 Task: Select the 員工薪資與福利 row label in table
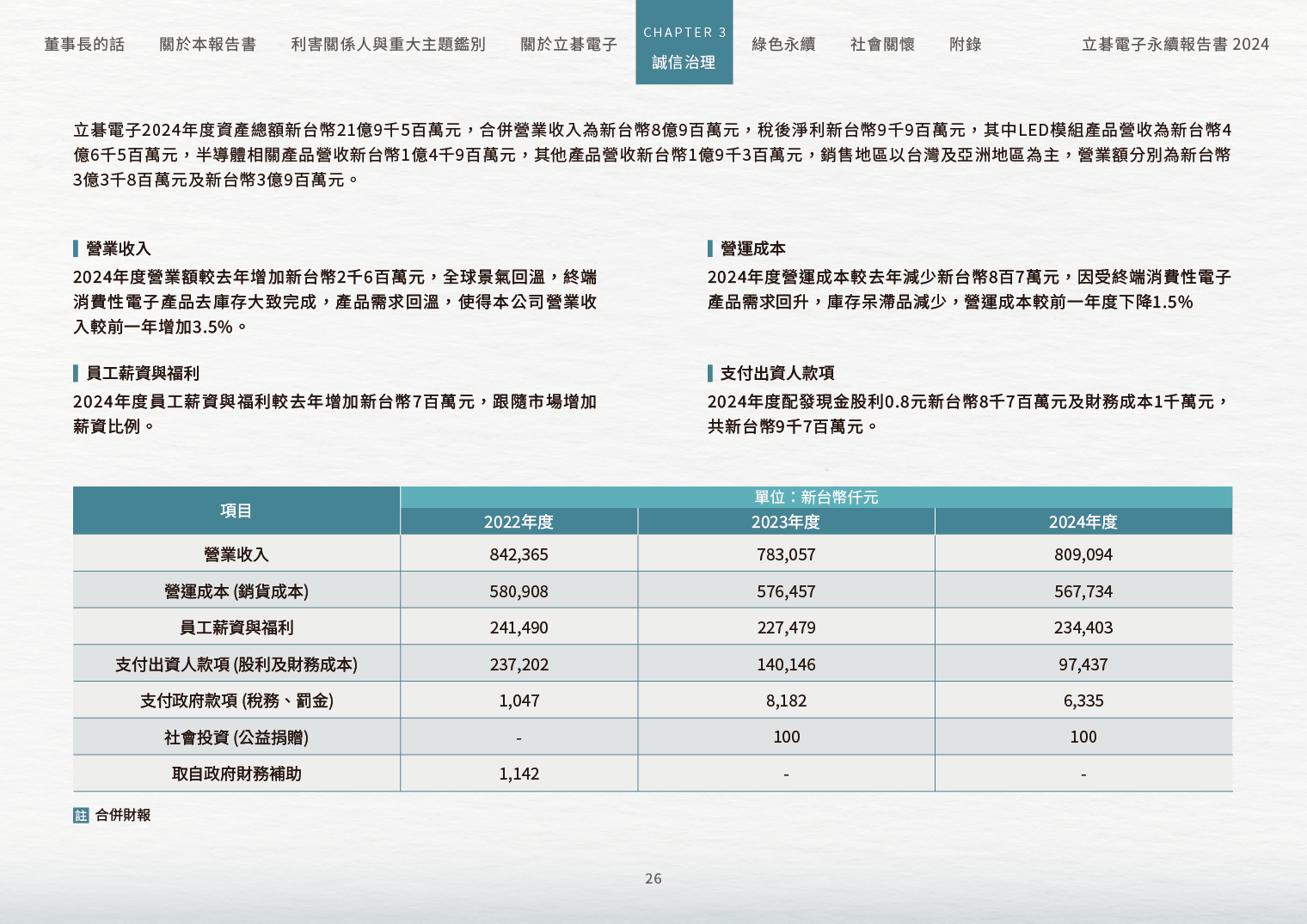tap(236, 627)
